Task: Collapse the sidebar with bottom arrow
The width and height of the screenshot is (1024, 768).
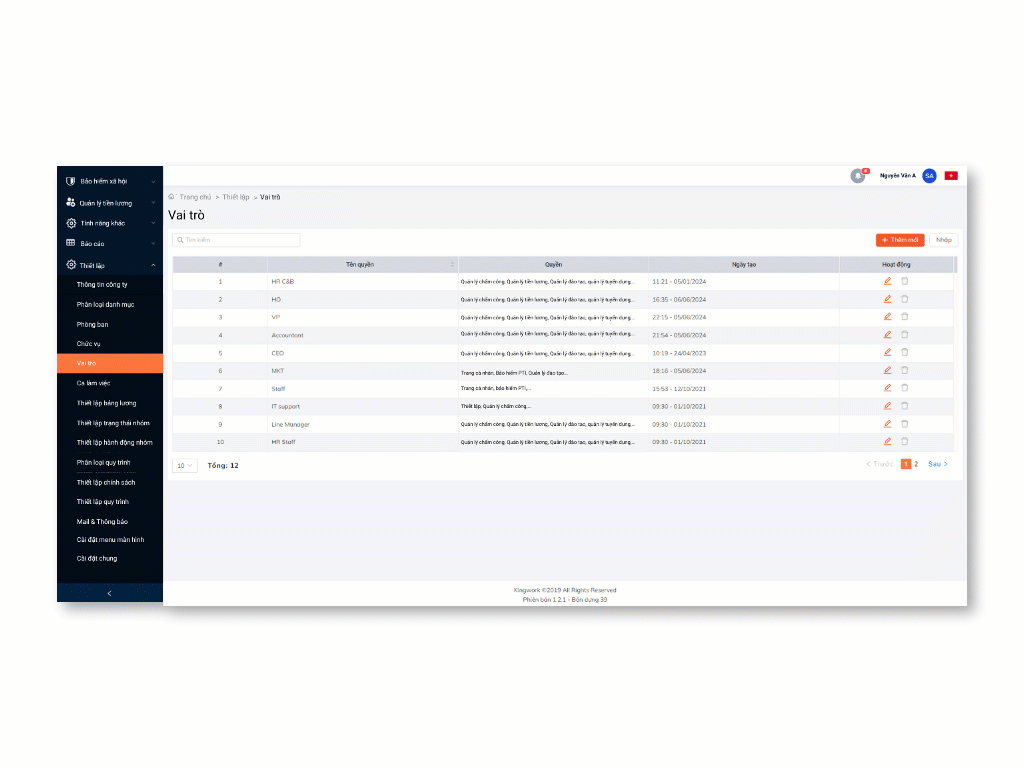Action: click(x=109, y=594)
